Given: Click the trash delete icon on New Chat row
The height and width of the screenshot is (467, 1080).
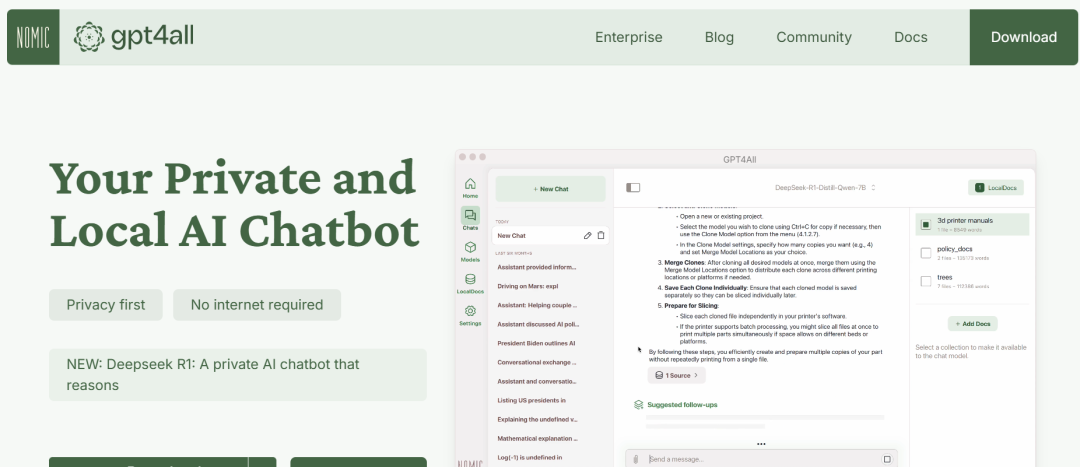Looking at the screenshot, I should pyautogui.click(x=601, y=236).
